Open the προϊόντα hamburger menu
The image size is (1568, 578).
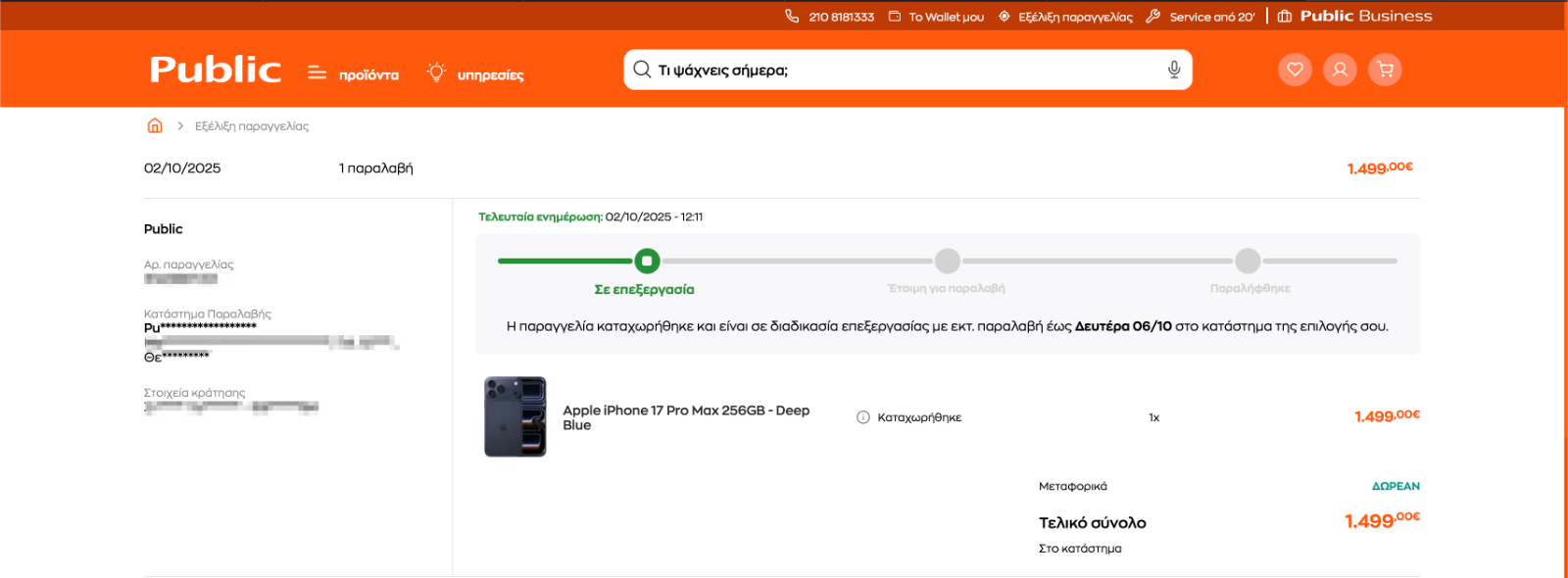tap(317, 72)
